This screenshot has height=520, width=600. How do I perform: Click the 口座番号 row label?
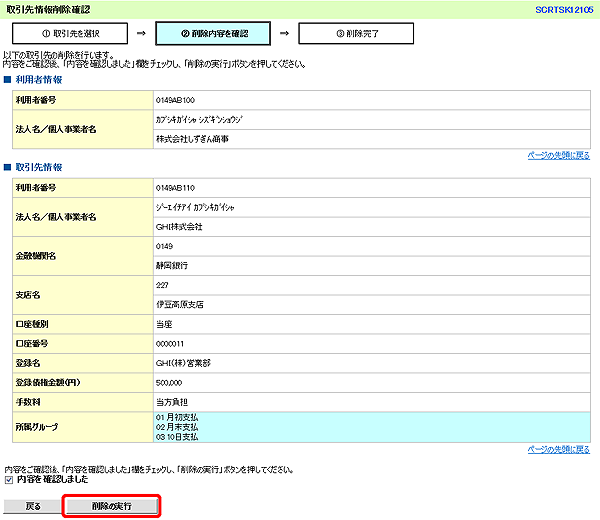click(x=32, y=344)
